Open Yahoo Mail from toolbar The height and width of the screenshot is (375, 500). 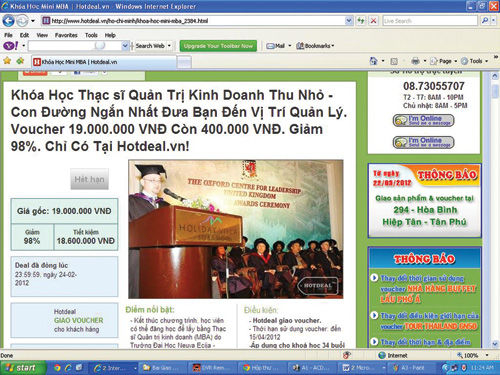tap(275, 46)
